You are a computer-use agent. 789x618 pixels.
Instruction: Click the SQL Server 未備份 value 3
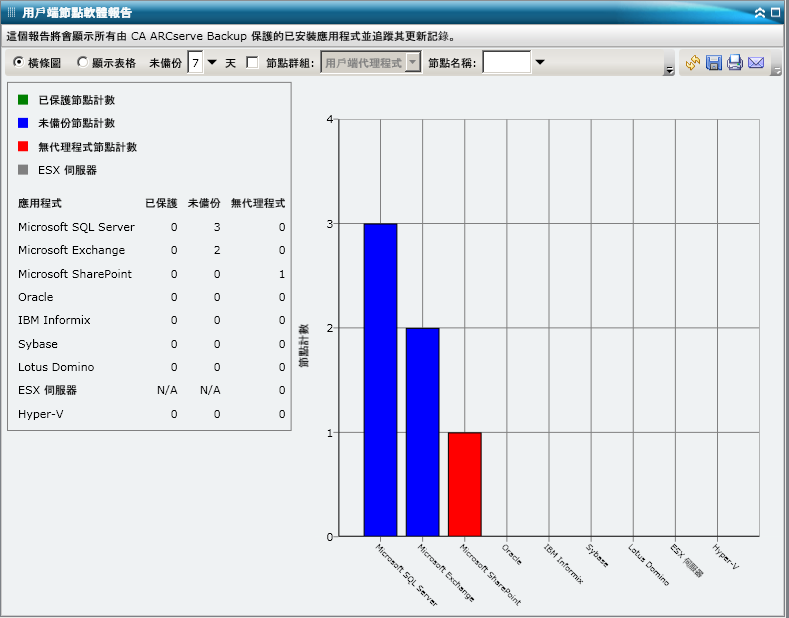point(217,227)
